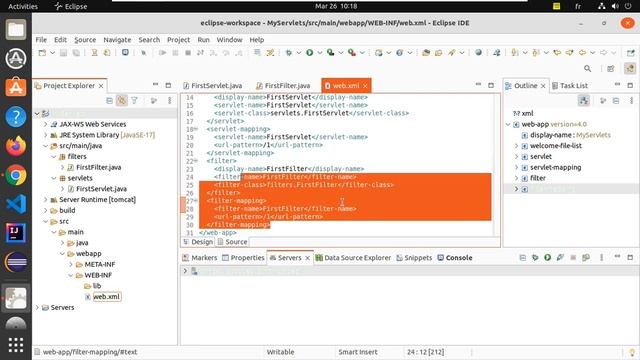This screenshot has width=640, height=360.
Task: Open Show Applications grid in dock
Action: click(x=16, y=345)
